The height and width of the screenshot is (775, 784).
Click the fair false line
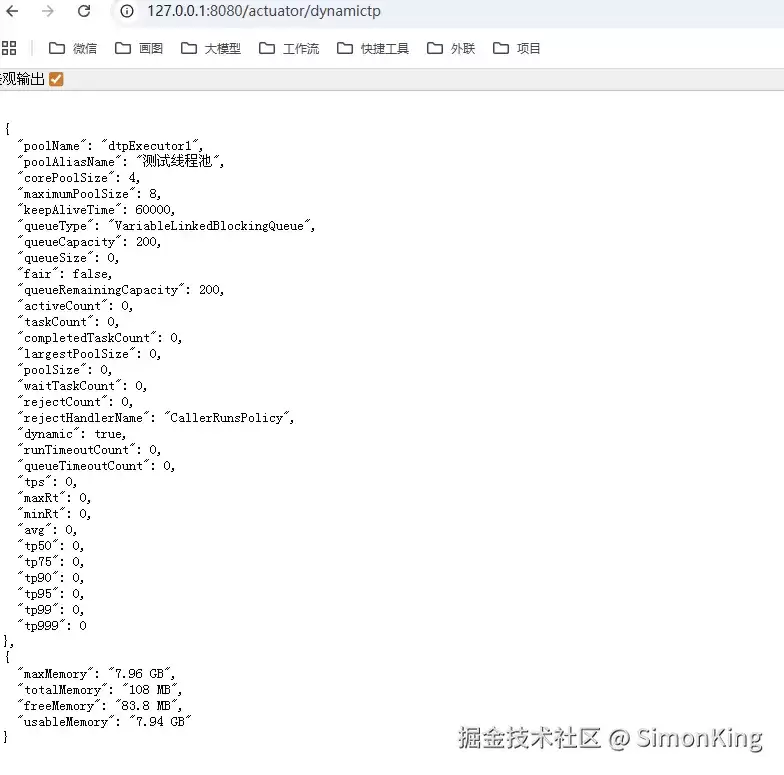click(64, 274)
